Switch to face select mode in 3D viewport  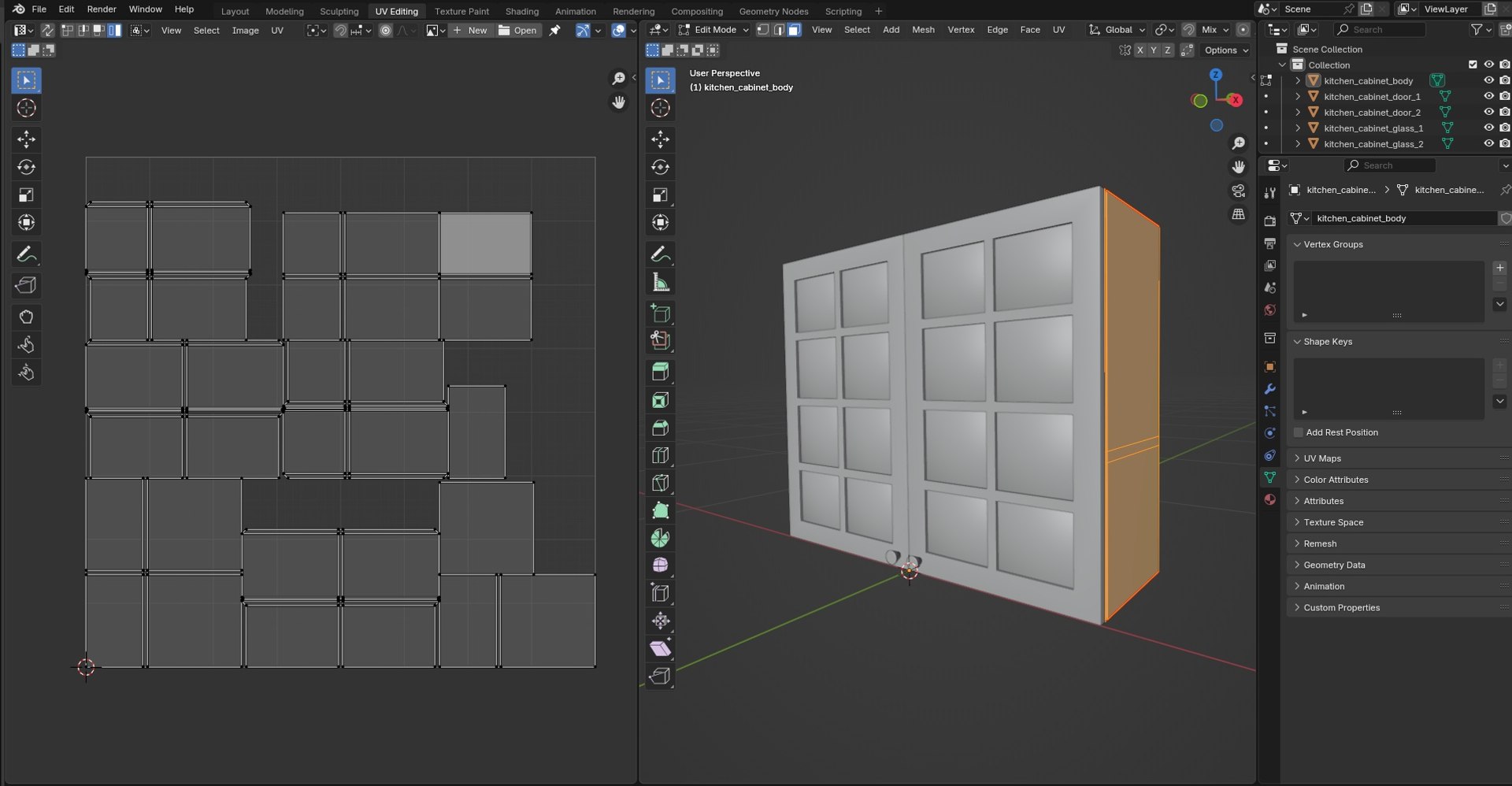pyautogui.click(x=795, y=30)
